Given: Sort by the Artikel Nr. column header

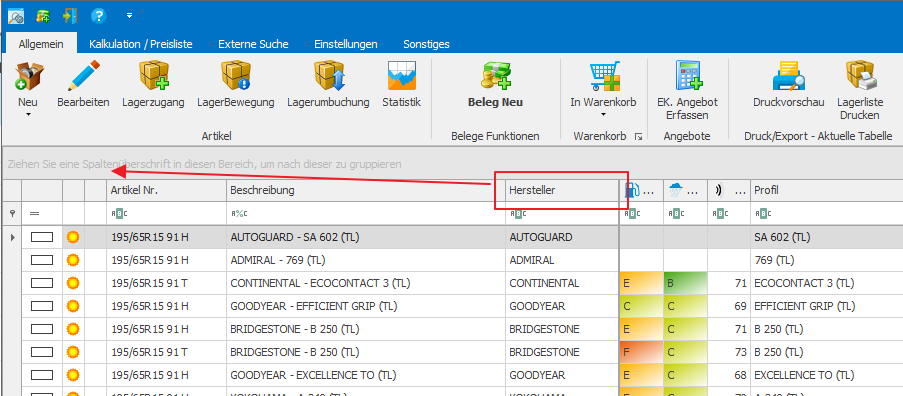Looking at the screenshot, I should tap(167, 191).
